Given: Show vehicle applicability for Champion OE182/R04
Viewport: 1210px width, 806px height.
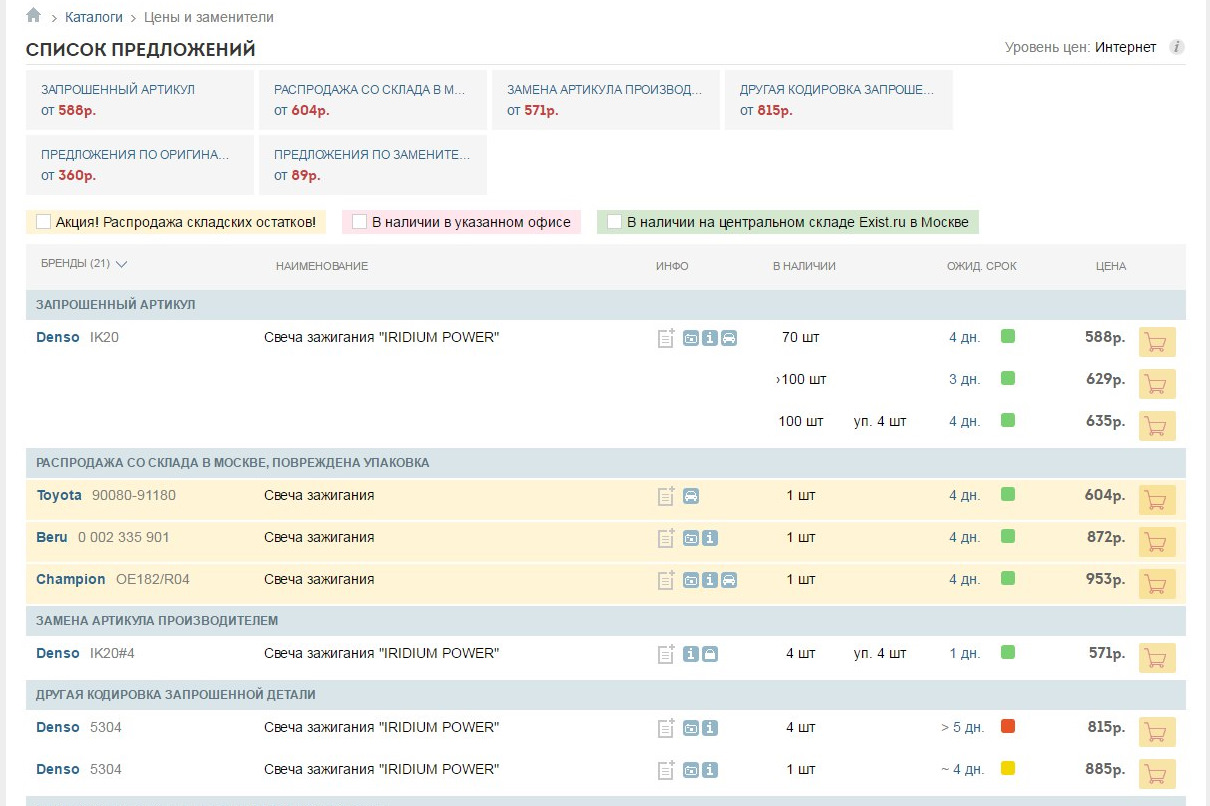Looking at the screenshot, I should click(729, 580).
